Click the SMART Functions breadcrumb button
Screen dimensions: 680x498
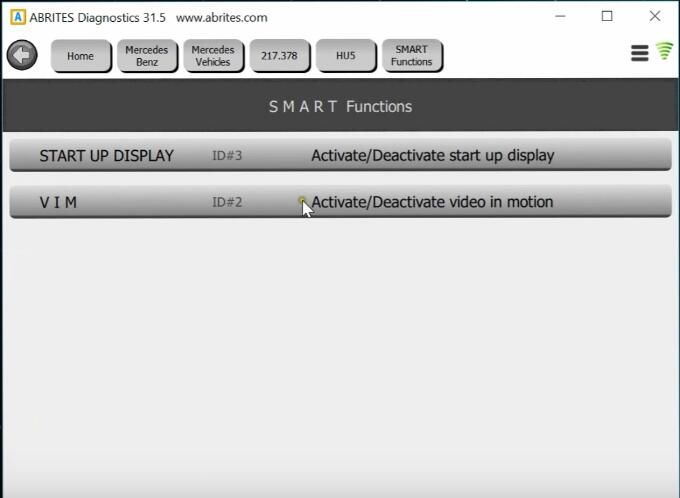pos(412,56)
